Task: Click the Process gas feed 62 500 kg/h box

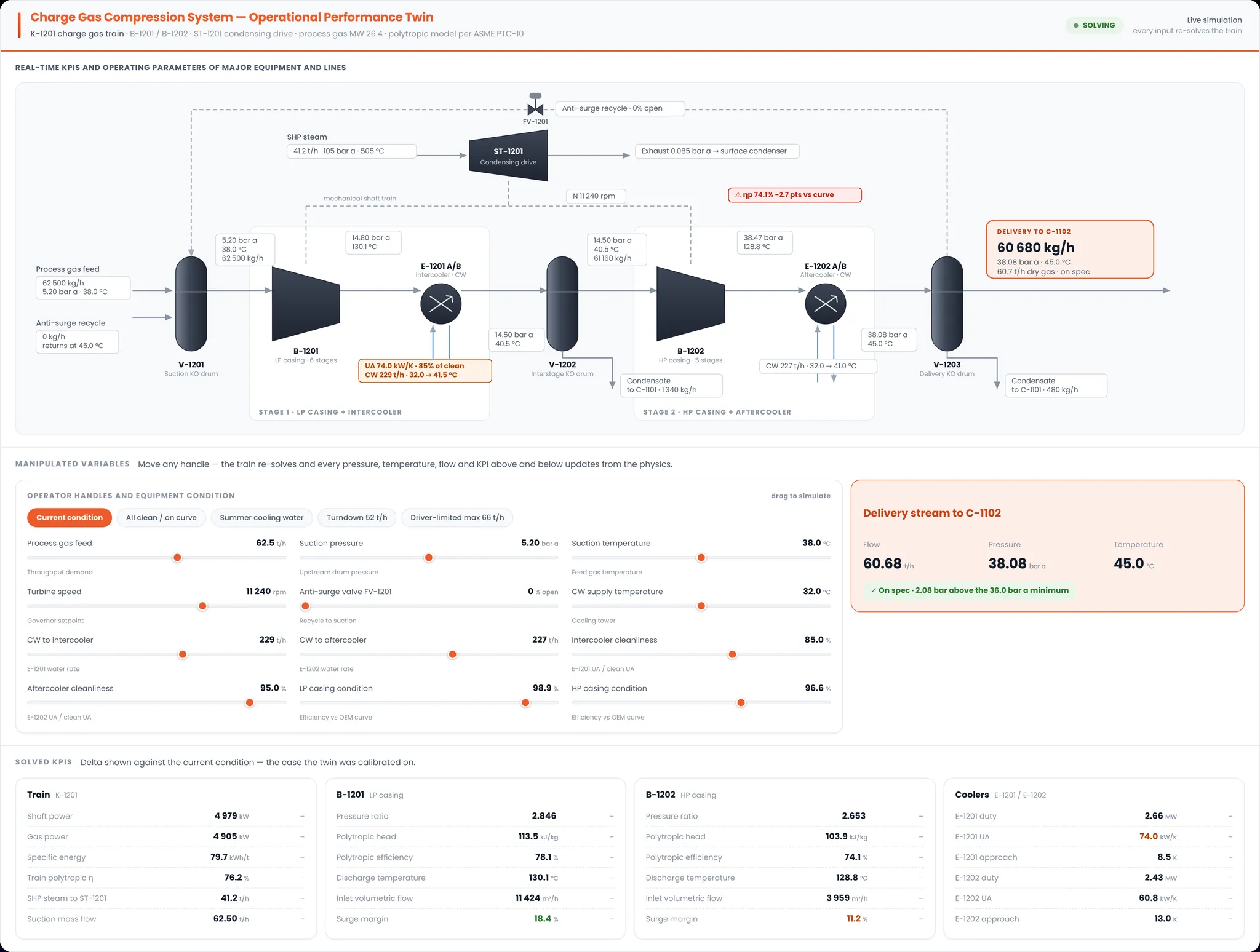Action: click(83, 287)
